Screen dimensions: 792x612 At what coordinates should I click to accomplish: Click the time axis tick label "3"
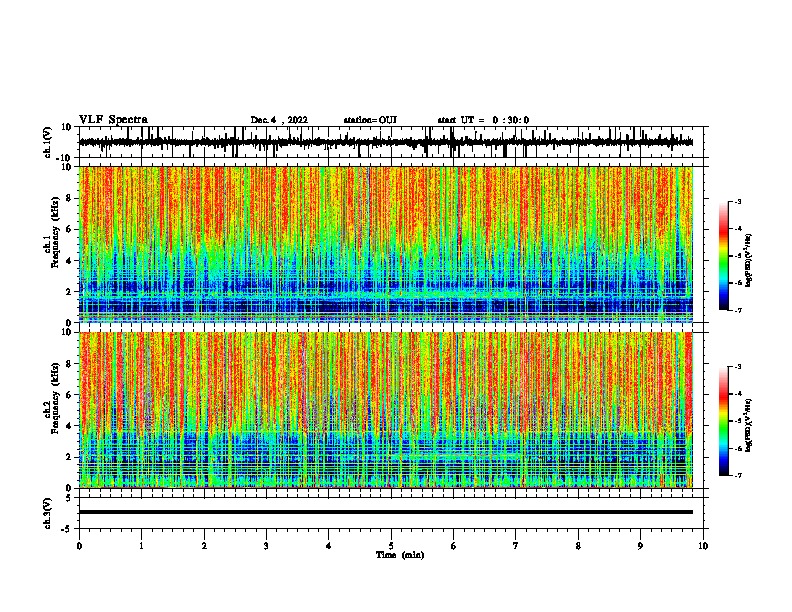[266, 546]
